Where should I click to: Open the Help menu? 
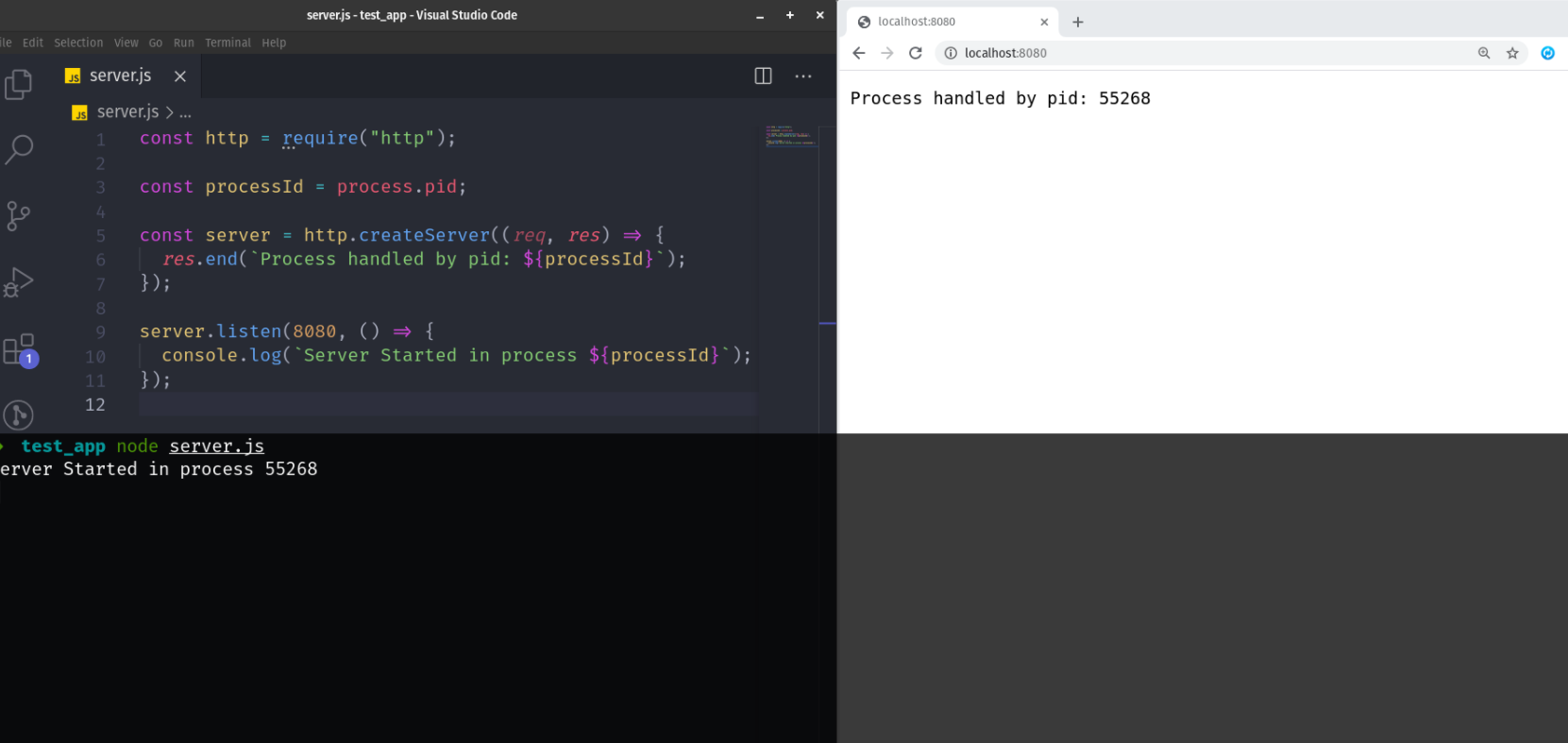tap(274, 43)
